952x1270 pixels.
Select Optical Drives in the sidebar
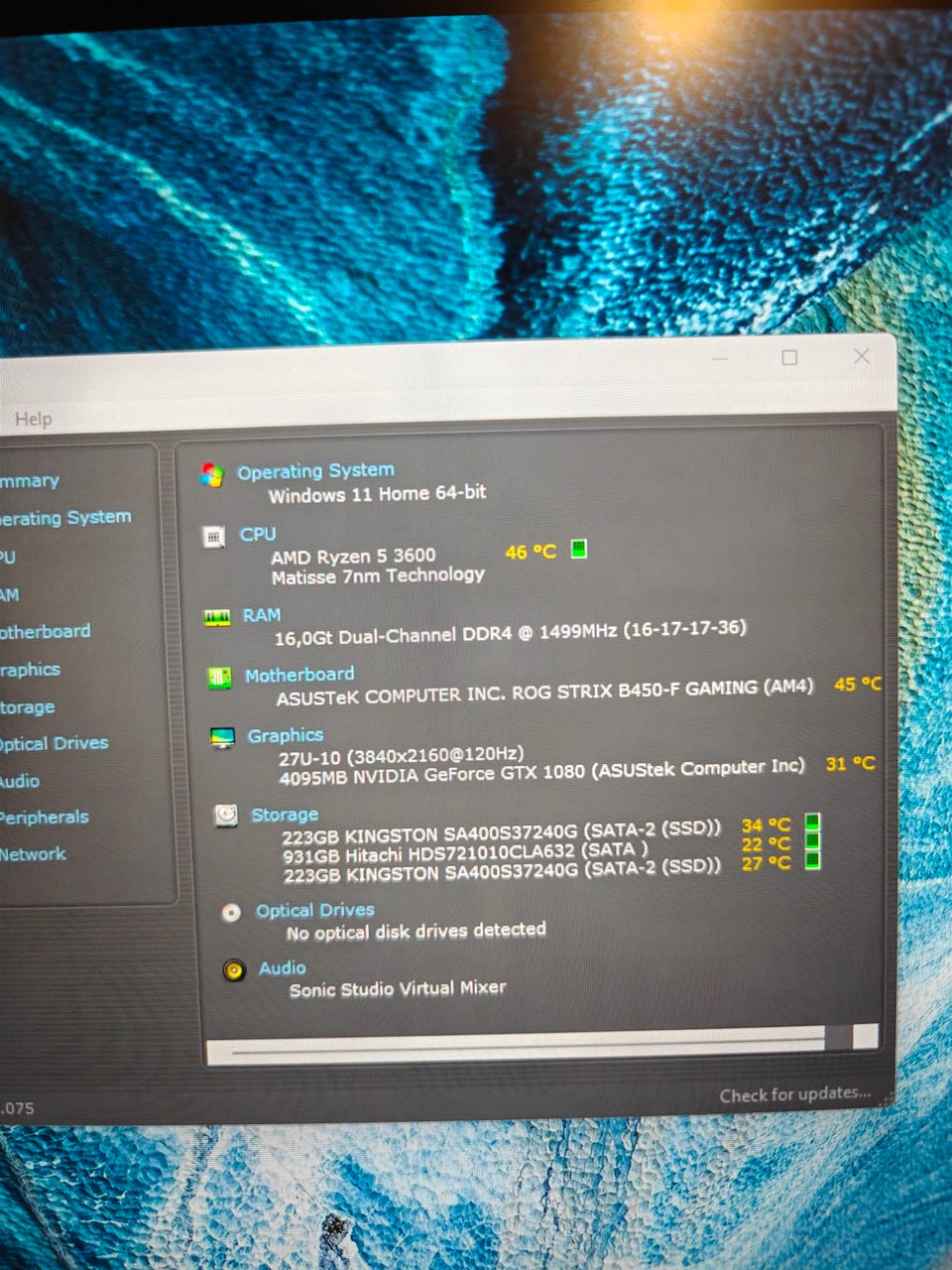55,743
